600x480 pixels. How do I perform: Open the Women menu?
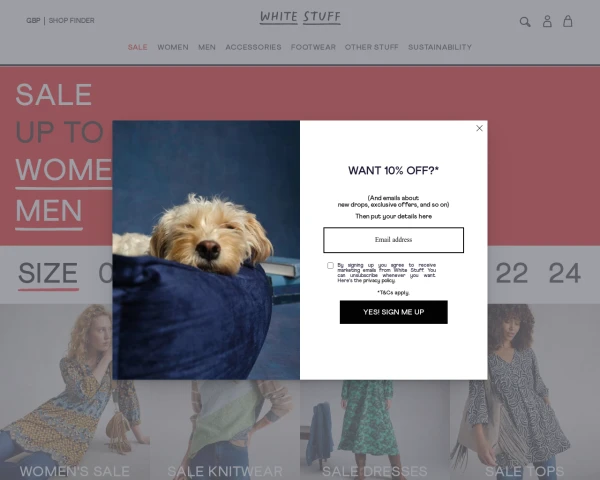pyautogui.click(x=173, y=47)
